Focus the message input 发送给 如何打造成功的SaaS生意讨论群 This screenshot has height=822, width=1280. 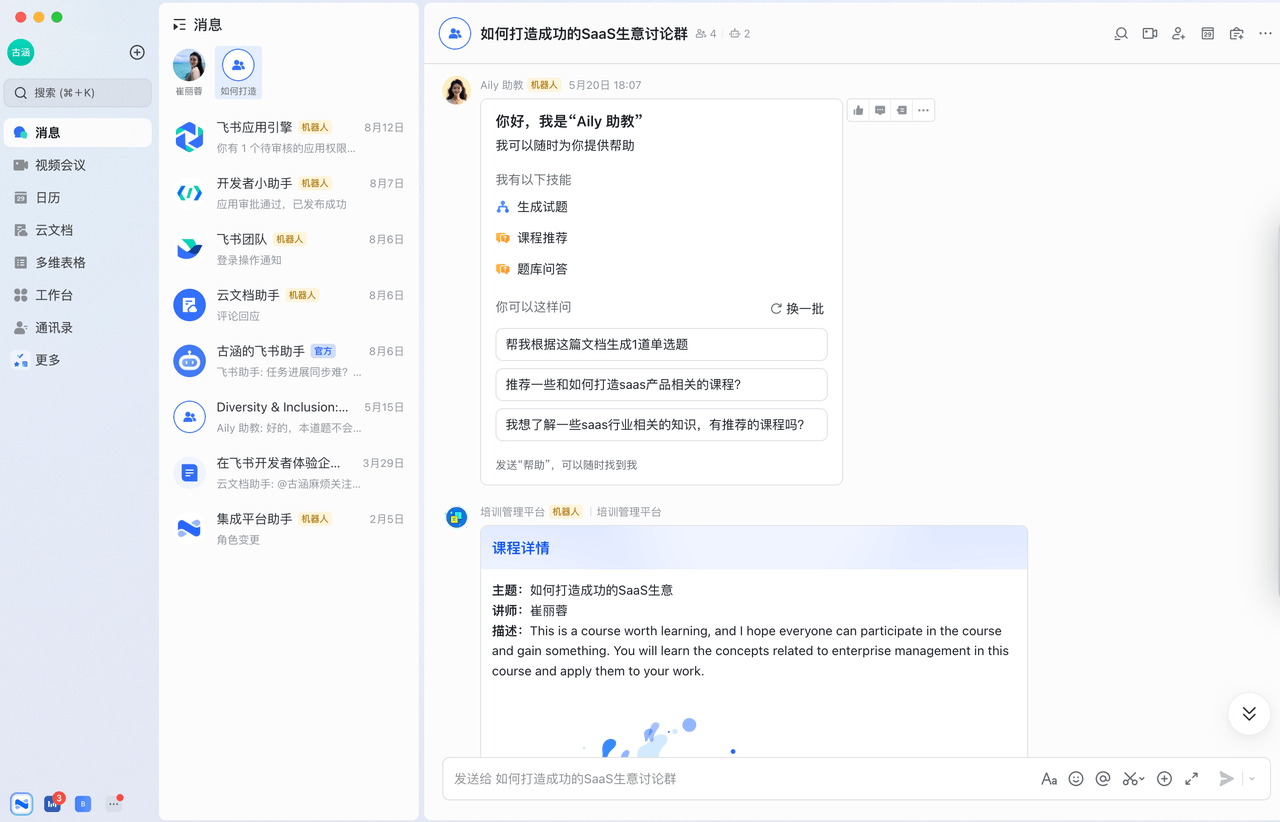[740, 779]
